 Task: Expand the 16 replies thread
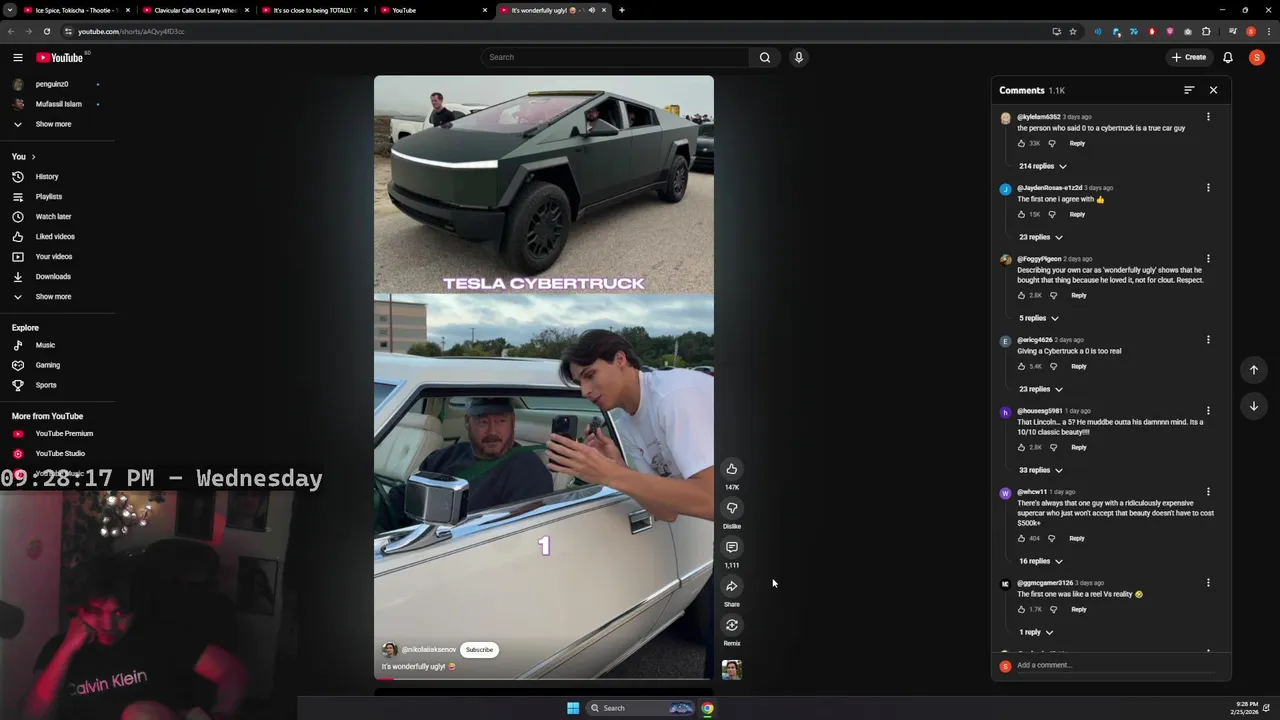click(x=1040, y=561)
